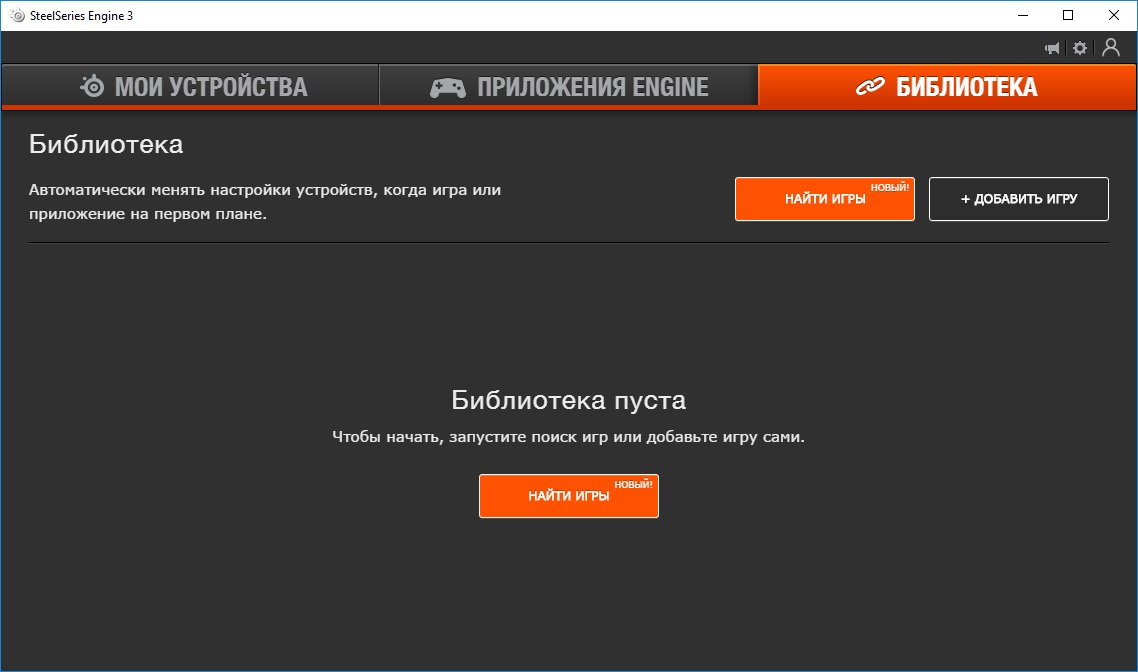Open the user account profile icon
Screen dimensions: 1138x672
pyautogui.click(x=1110, y=48)
